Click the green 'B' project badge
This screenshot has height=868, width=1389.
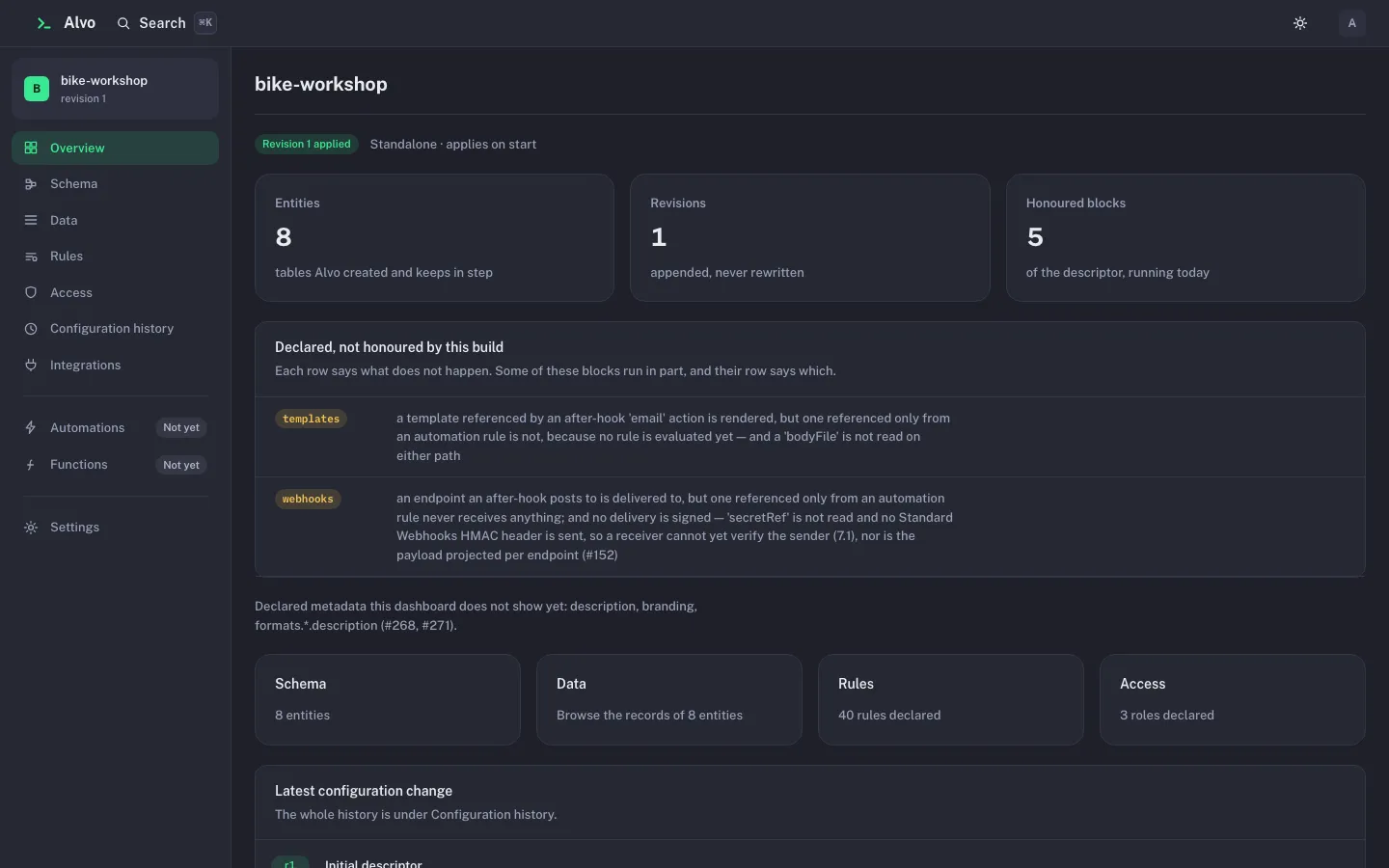37,89
